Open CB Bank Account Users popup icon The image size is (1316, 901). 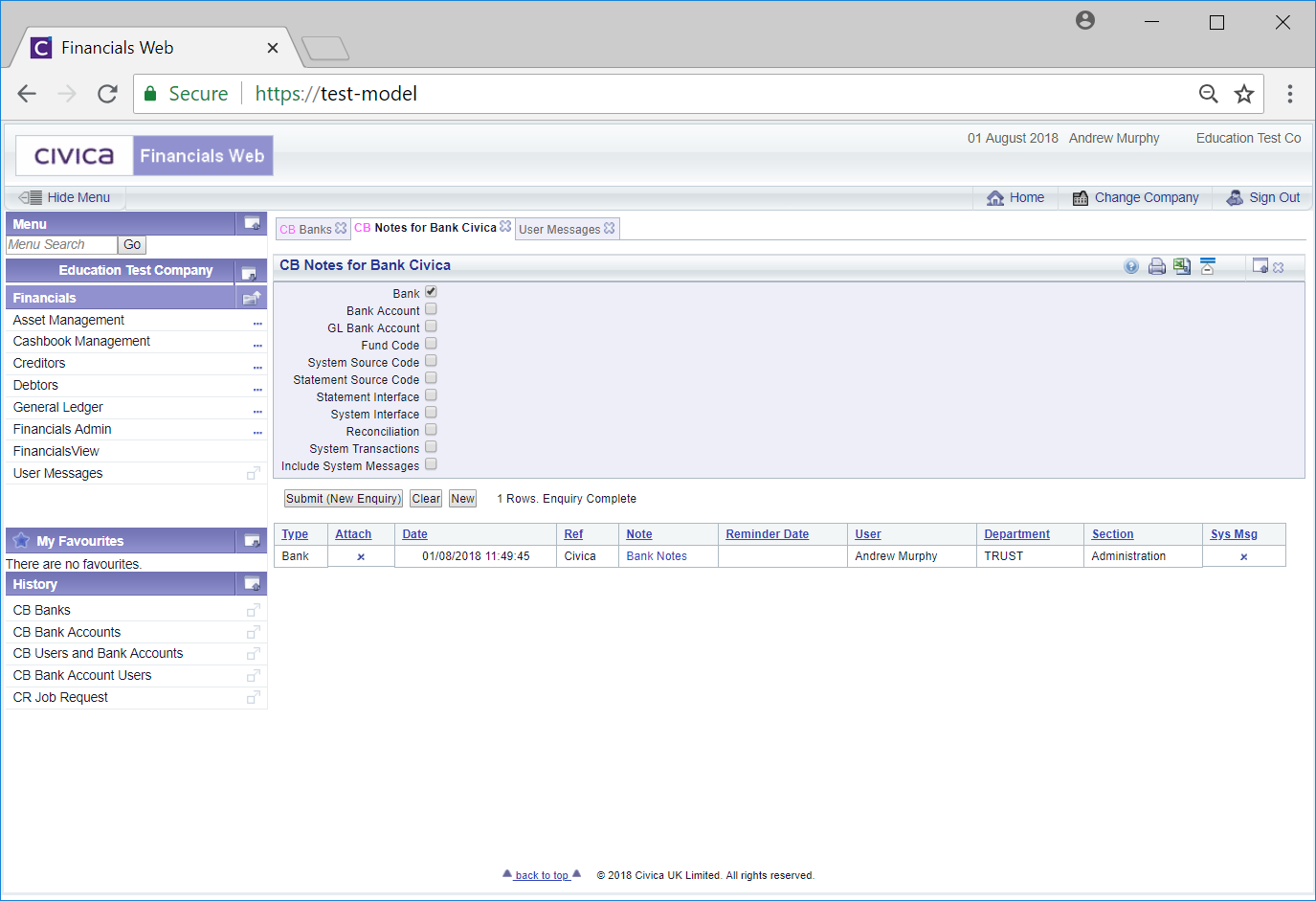click(x=254, y=676)
